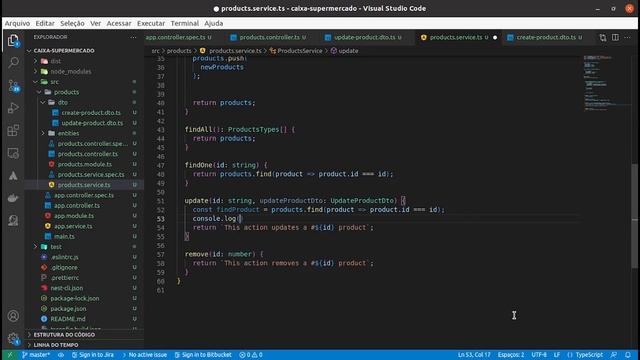Viewport: 640px width, 360px height.
Task: Click the Explorer panel more actions ellipsis
Action: pos(133,37)
